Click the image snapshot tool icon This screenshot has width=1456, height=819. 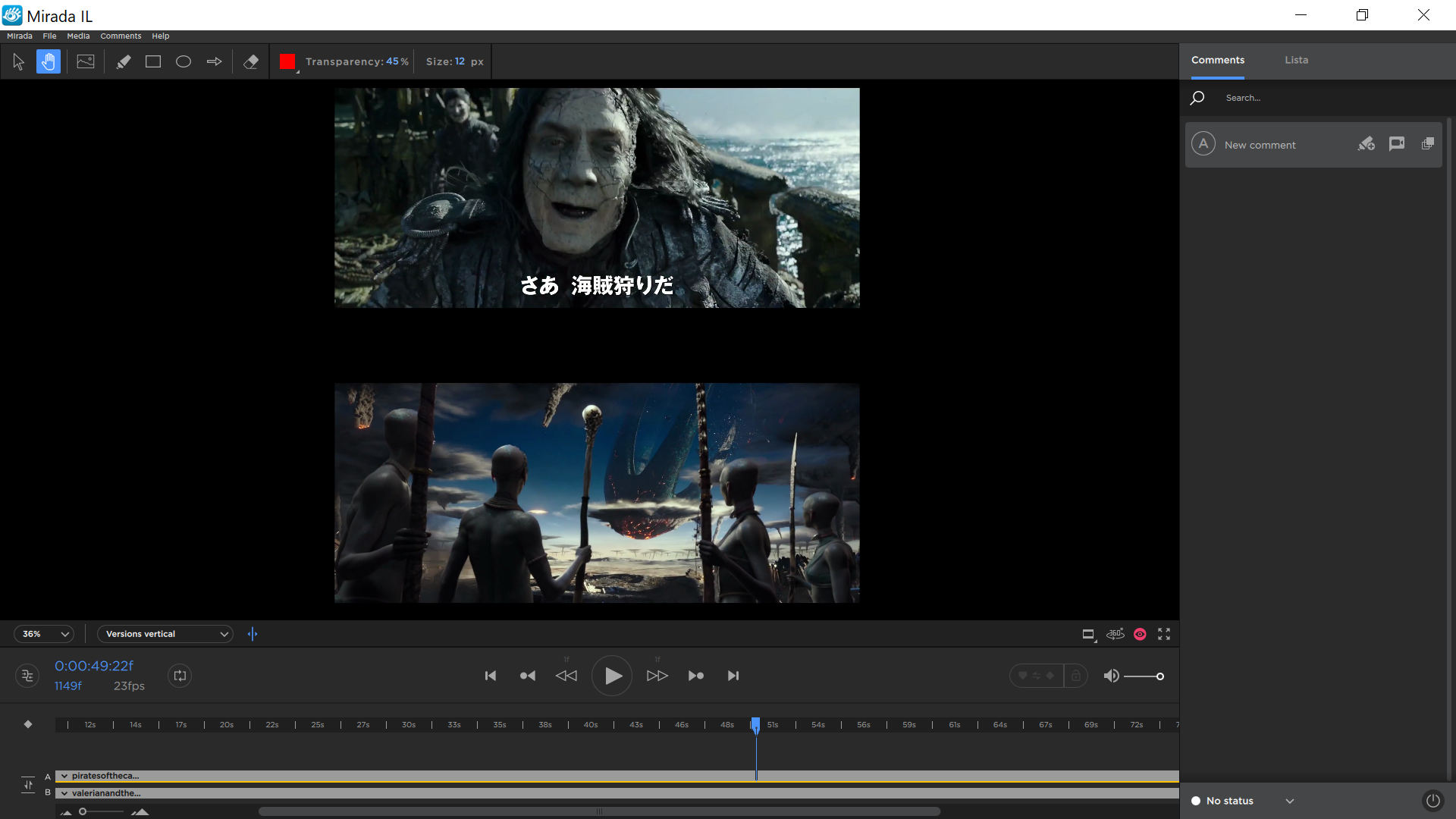pos(86,61)
